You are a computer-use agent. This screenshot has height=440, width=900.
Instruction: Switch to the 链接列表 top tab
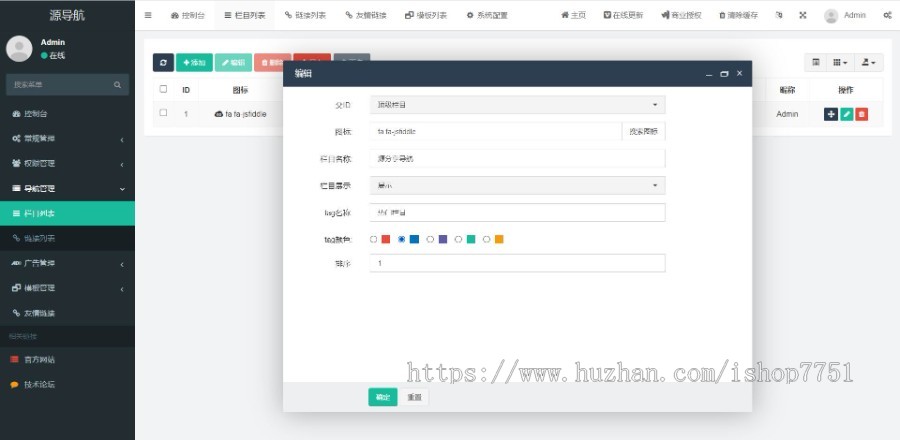(x=306, y=15)
